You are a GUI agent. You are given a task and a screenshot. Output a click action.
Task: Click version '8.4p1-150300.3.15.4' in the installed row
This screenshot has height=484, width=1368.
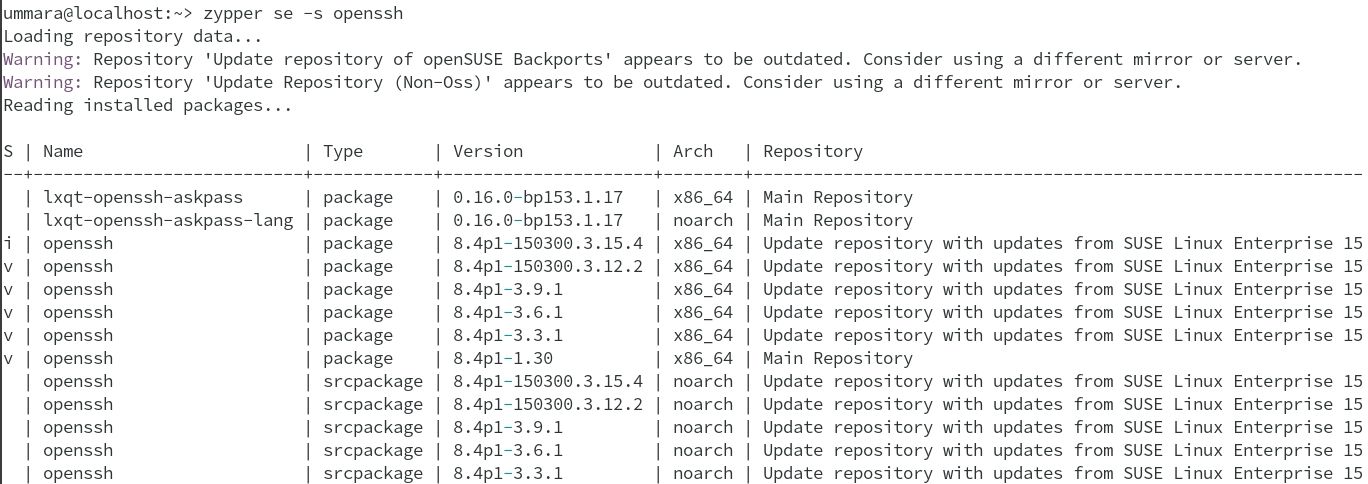pos(548,244)
